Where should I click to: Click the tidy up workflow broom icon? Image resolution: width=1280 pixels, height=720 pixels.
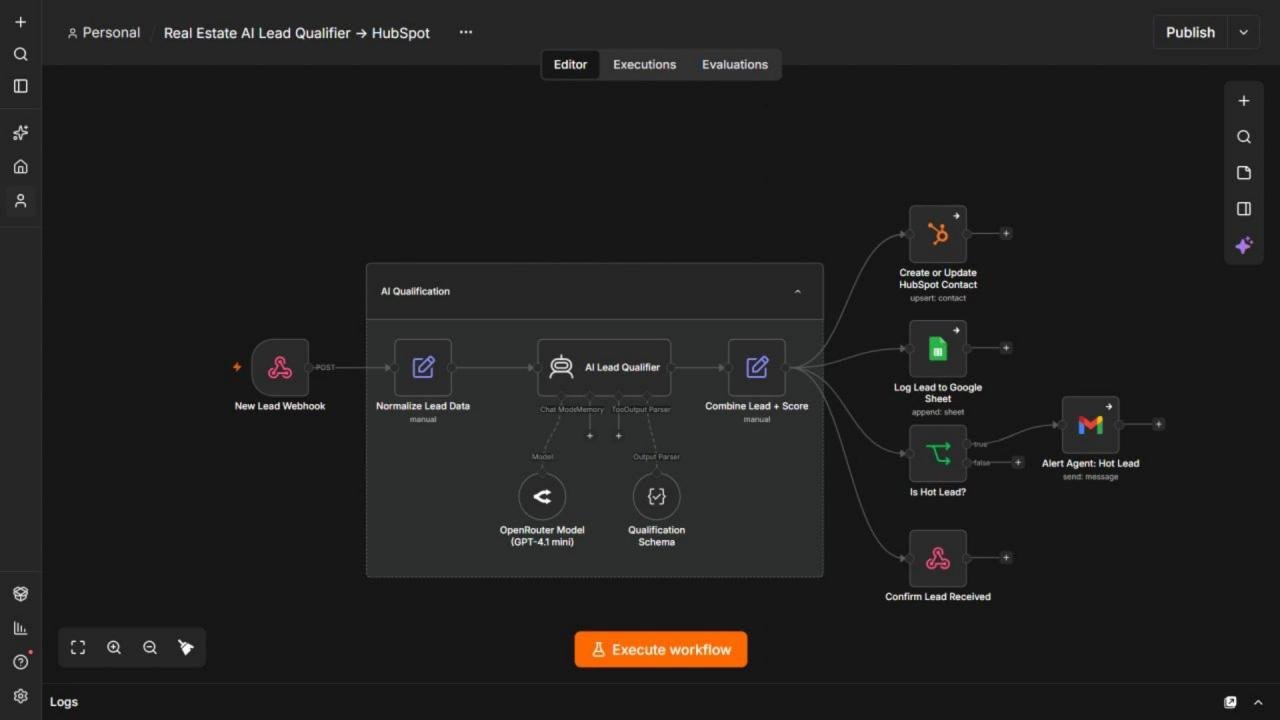pos(186,648)
